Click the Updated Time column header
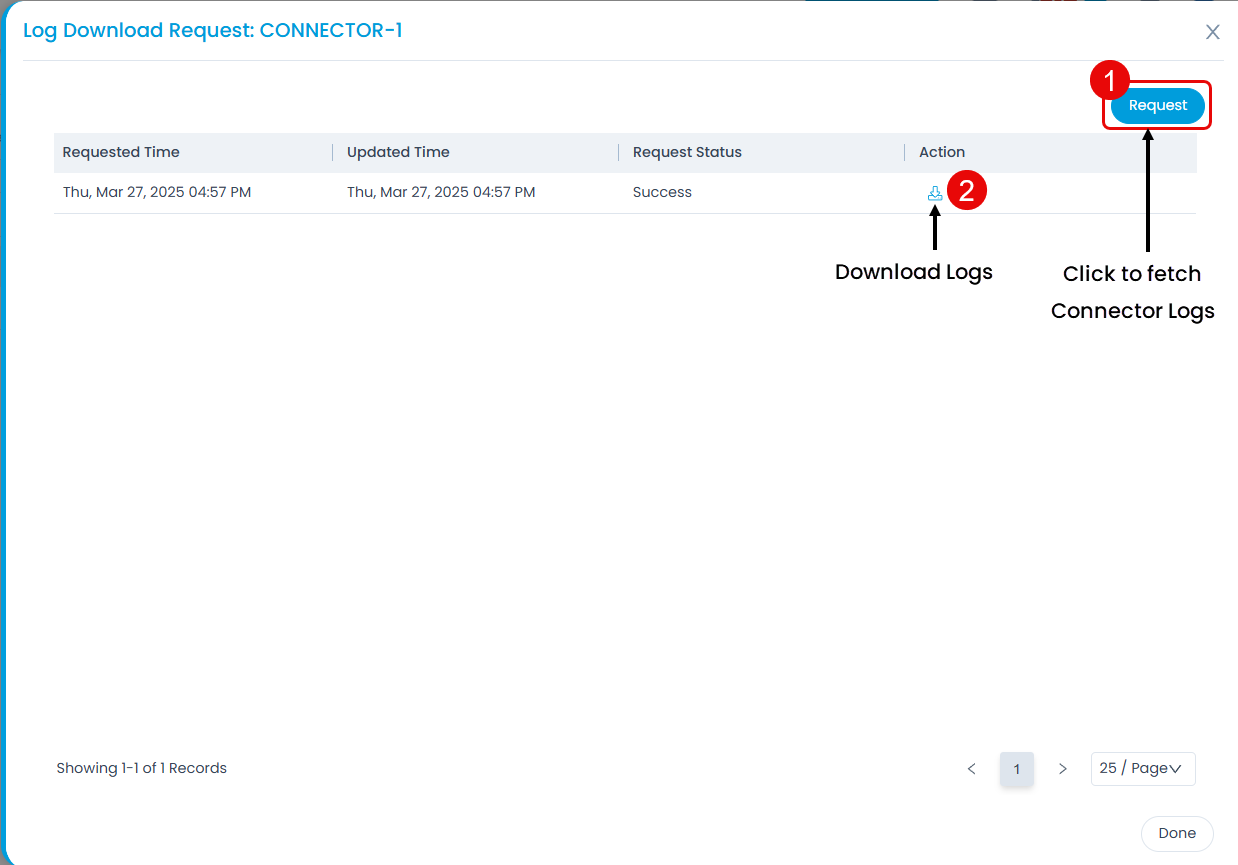Viewport: 1238px width, 865px height. (398, 152)
